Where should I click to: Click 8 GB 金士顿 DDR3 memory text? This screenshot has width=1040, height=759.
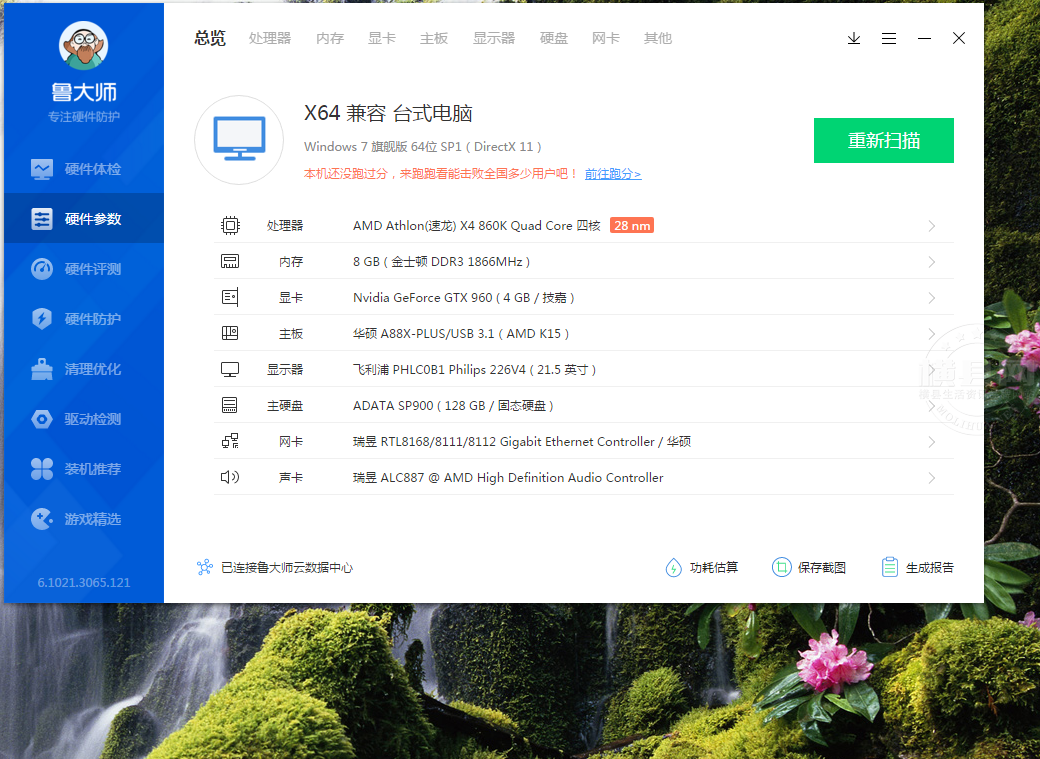(442, 261)
